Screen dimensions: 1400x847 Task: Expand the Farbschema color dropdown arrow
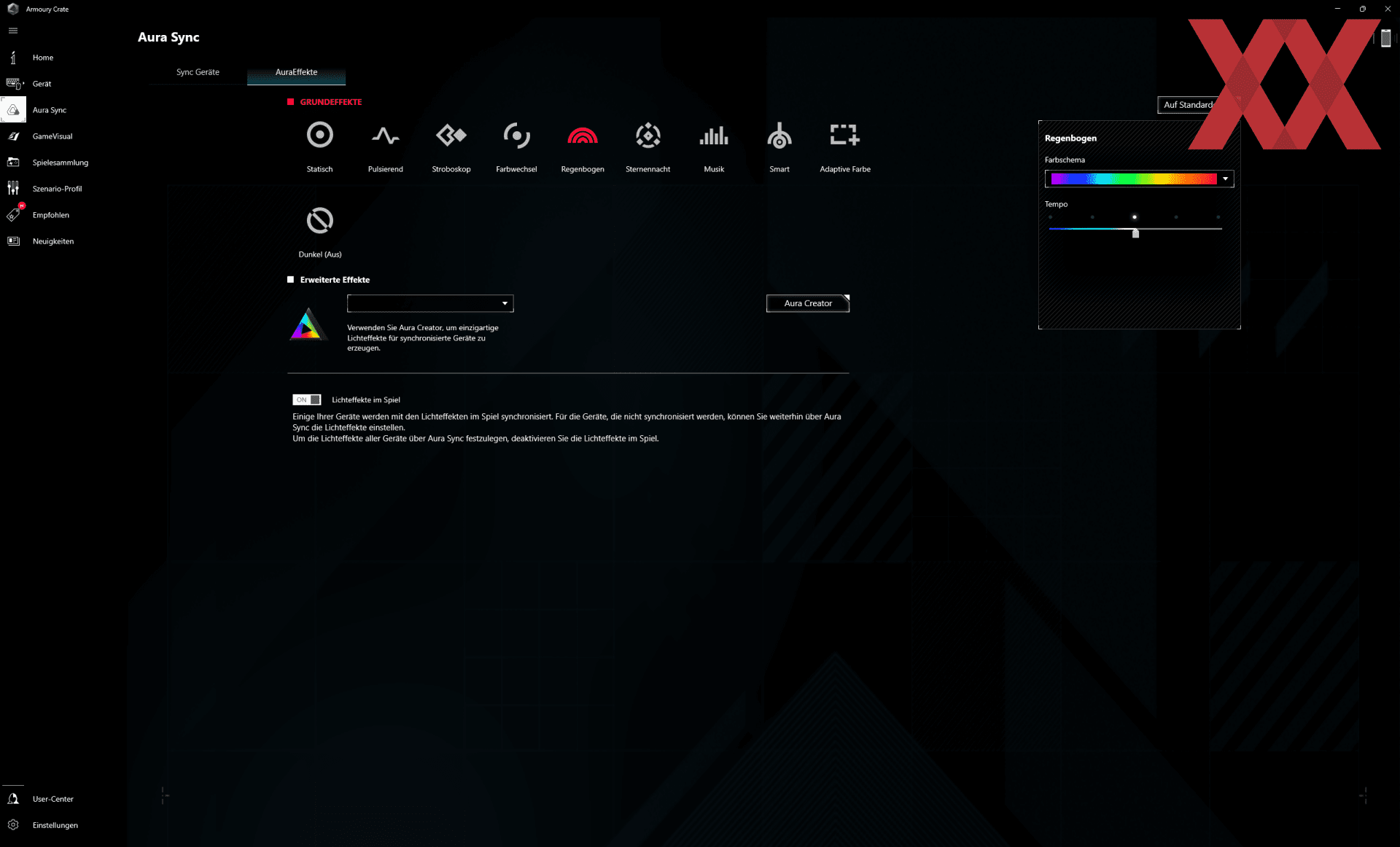(1225, 179)
